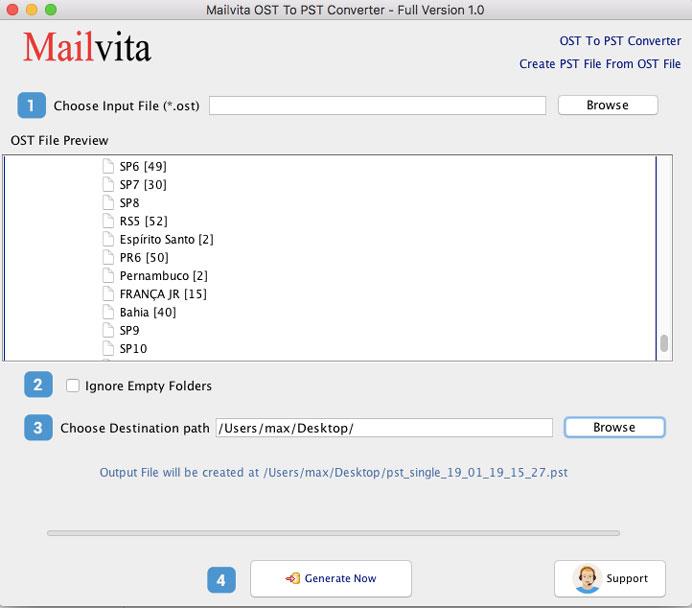The image size is (692, 608).
Task: Click the step 1 number badge
Action: point(31,105)
